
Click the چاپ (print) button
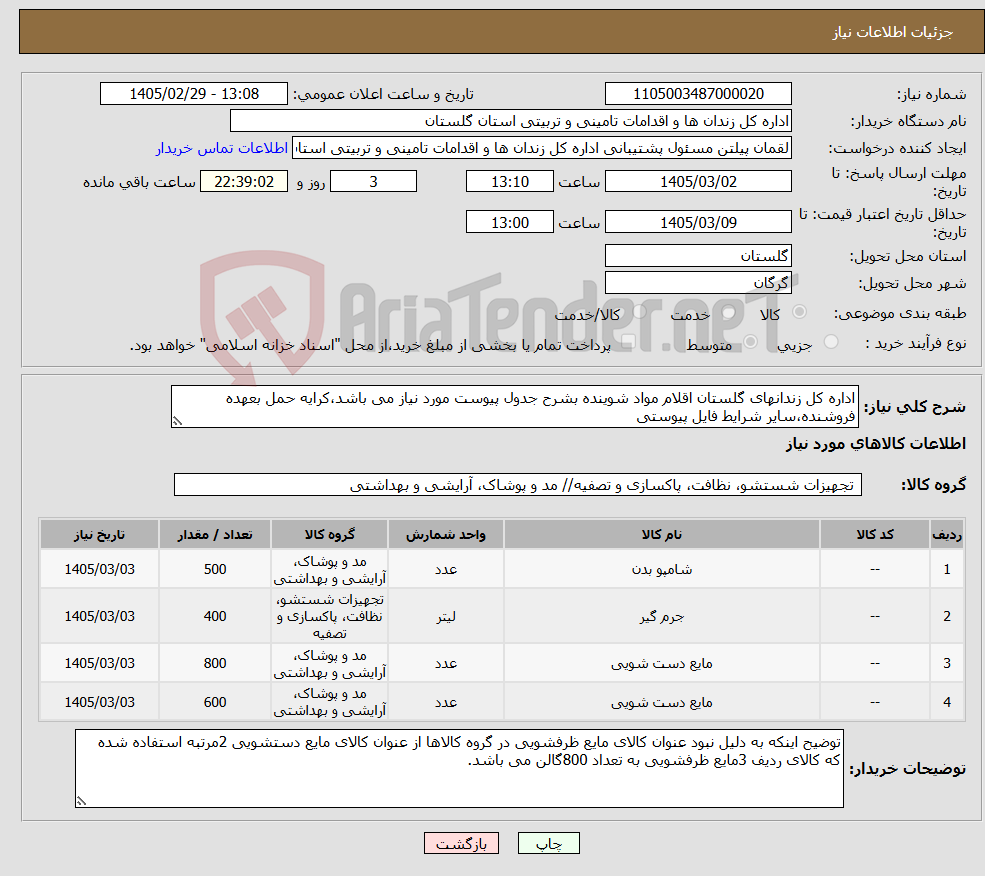coord(548,843)
